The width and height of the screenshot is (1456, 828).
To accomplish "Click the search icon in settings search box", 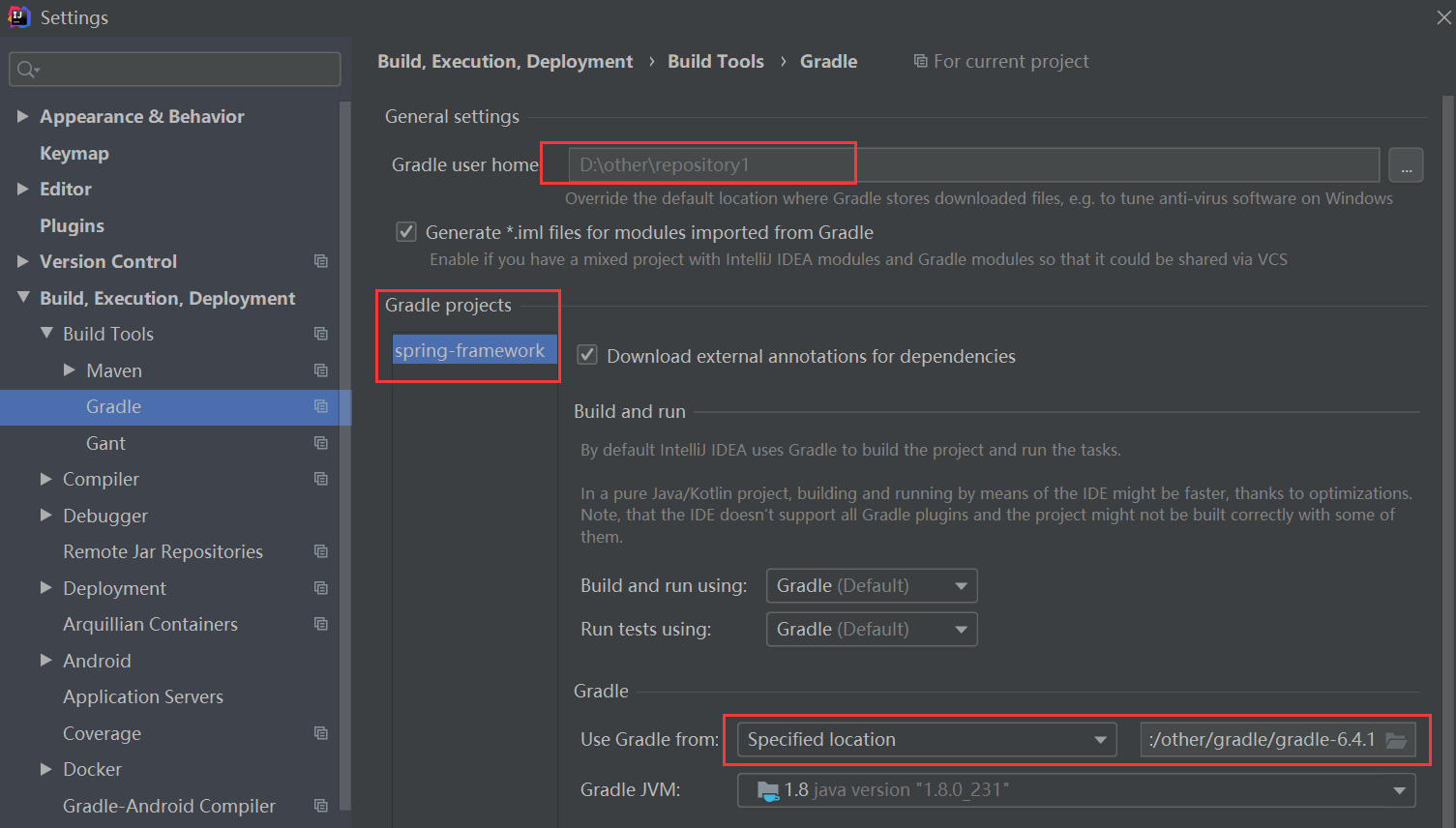I will pos(27,70).
